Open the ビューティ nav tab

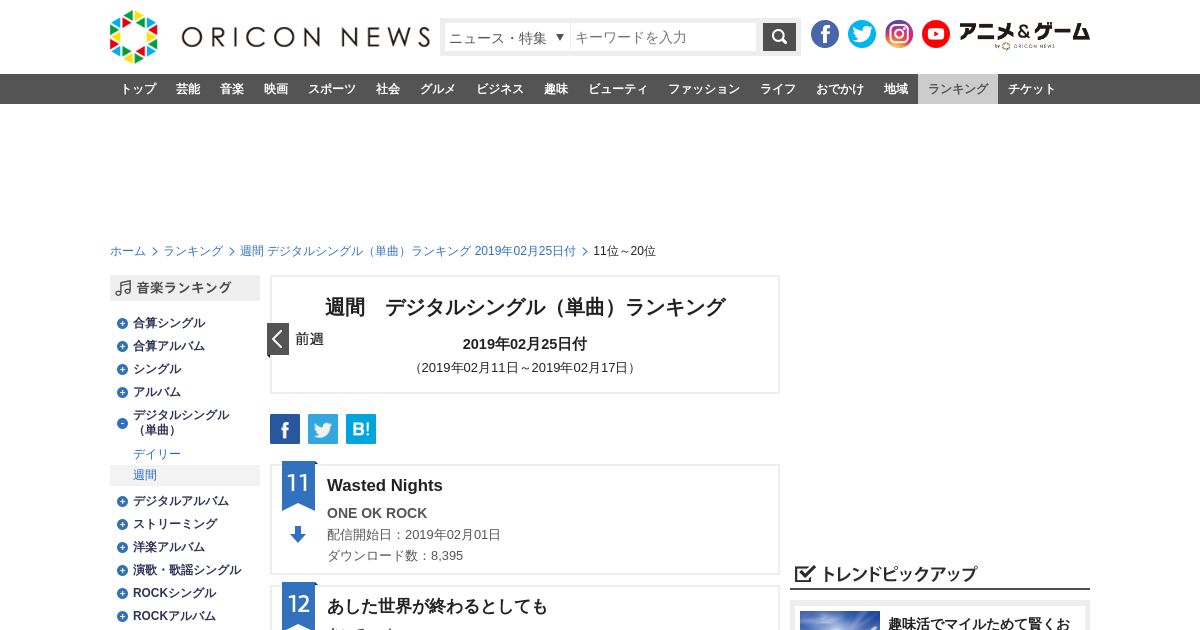click(x=618, y=89)
